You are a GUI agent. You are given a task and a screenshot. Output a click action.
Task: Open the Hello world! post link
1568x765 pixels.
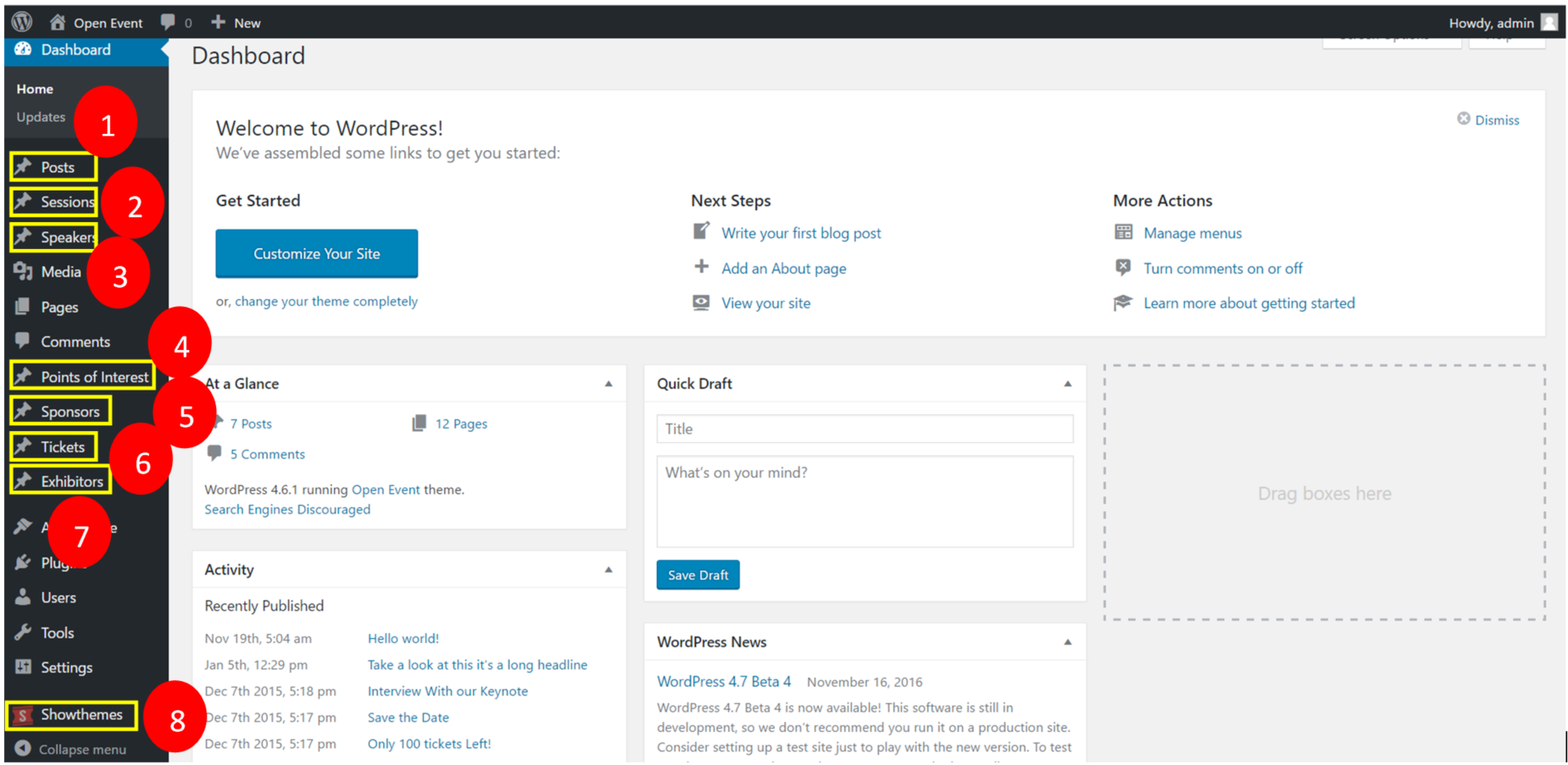click(403, 638)
